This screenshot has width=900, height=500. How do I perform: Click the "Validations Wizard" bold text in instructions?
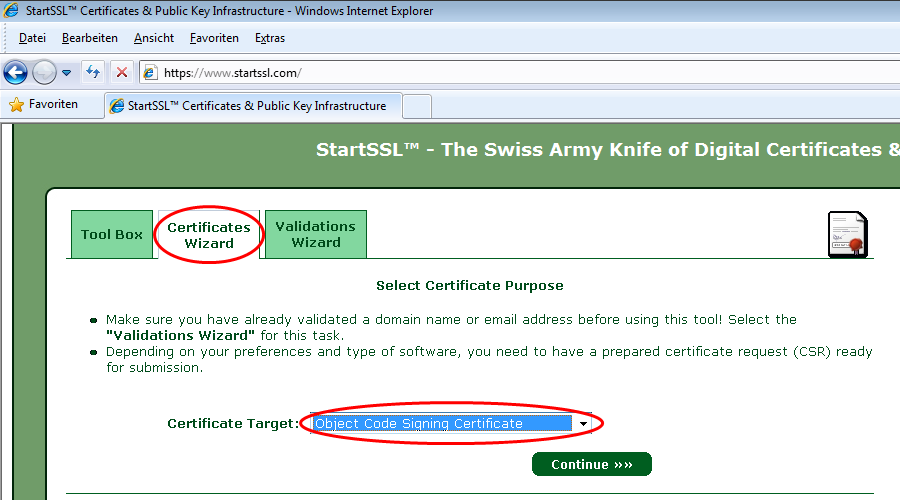coord(180,335)
